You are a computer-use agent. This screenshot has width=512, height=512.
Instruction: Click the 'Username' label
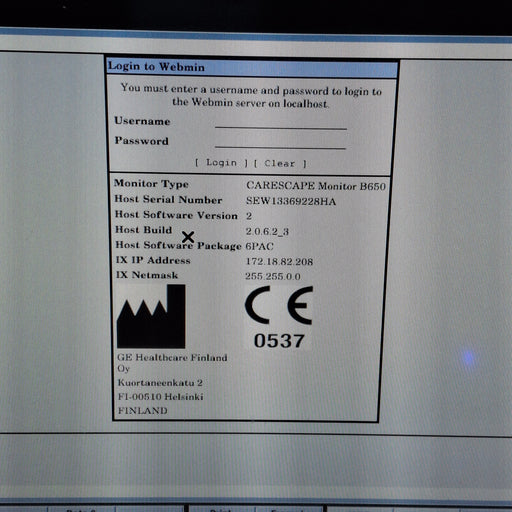(x=142, y=121)
